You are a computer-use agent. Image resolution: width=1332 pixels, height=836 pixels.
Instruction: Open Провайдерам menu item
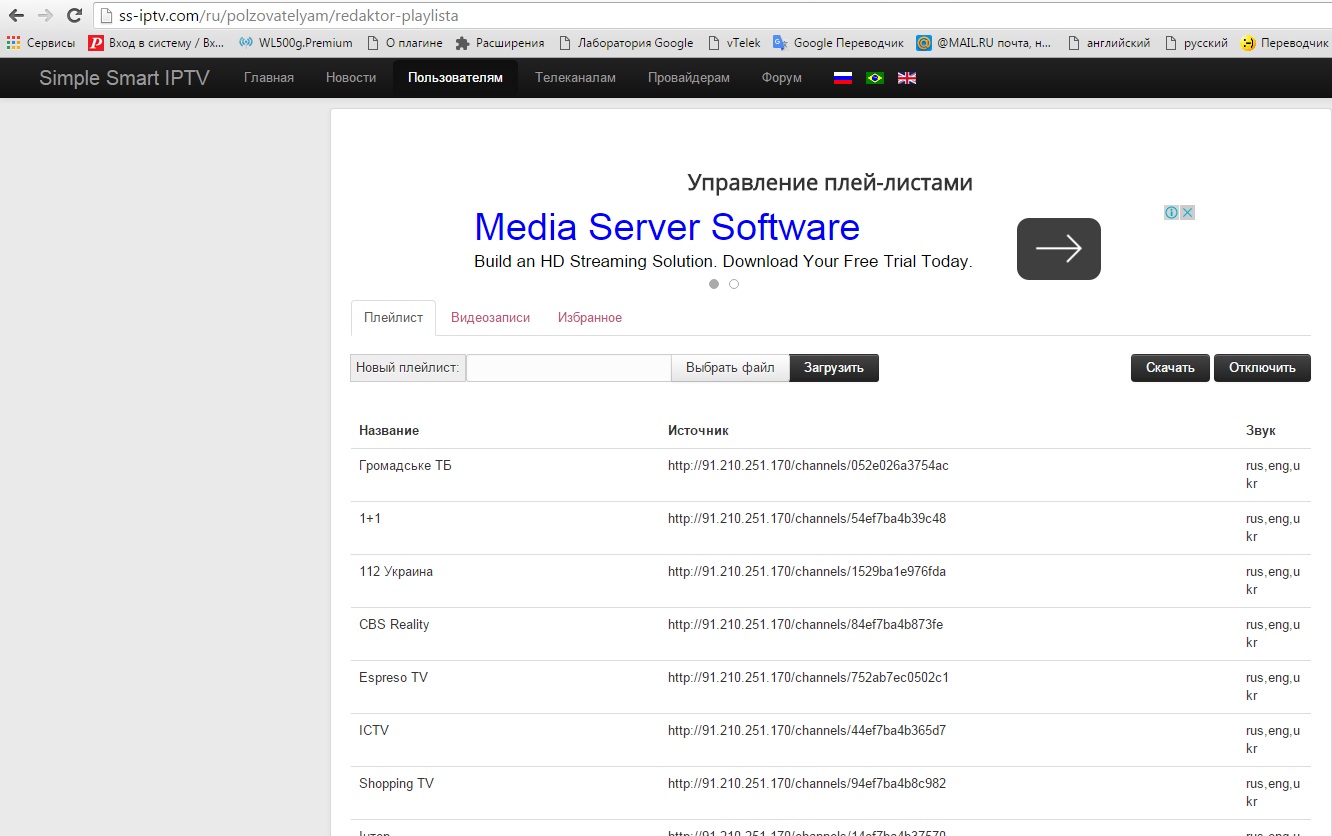(689, 78)
